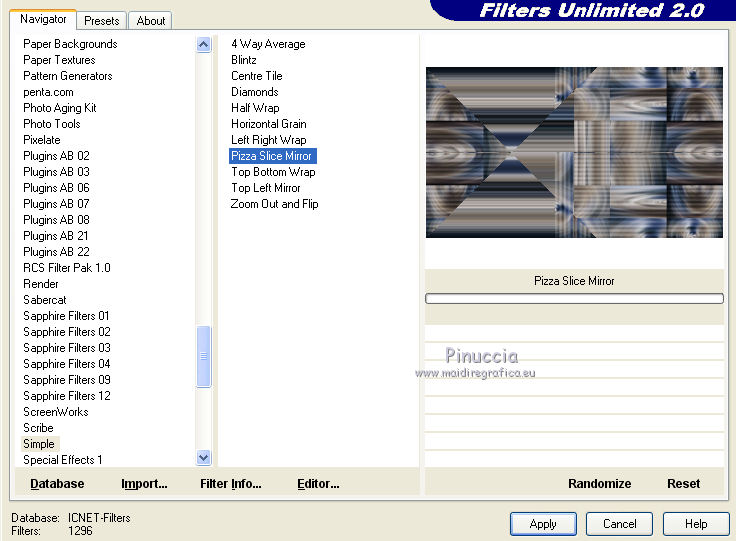Click the category list scrollbar thumb
736x541 pixels.
[x=204, y=357]
